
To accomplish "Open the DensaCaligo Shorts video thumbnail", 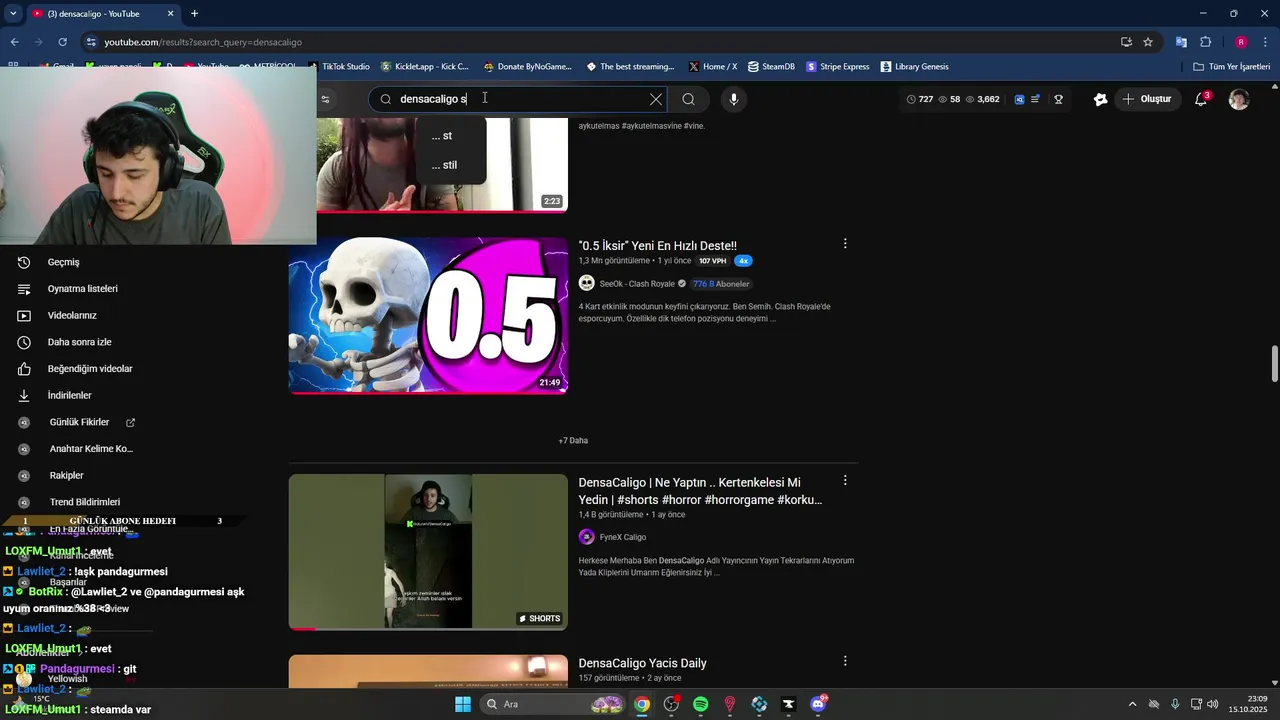I will click(428, 552).
